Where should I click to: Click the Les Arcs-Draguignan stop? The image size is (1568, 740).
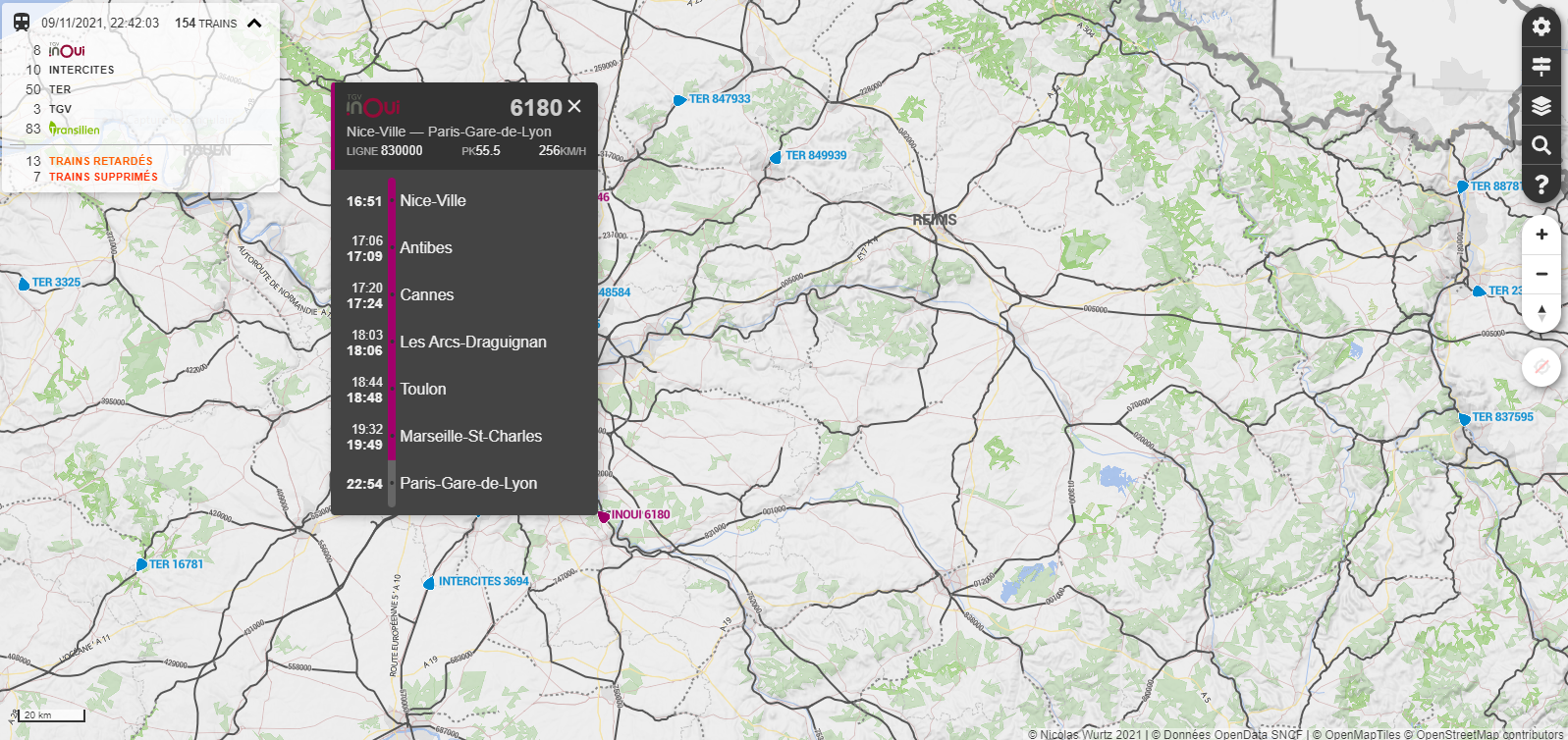click(473, 342)
